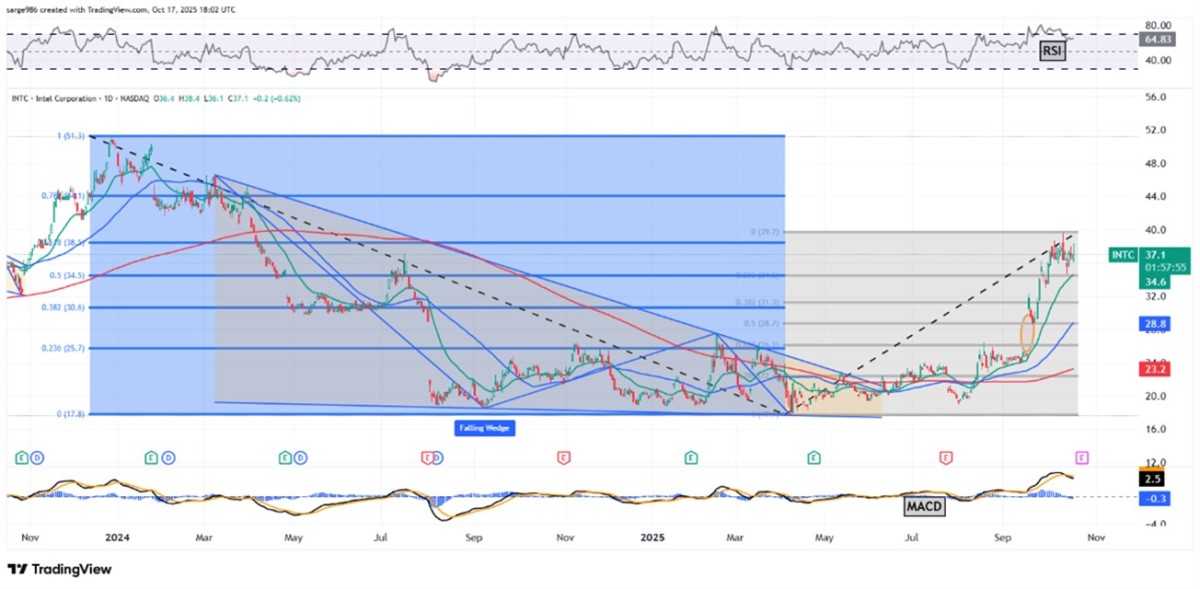1200x589 pixels.
Task: Select the green earnings marker below May 2025
Action: coord(812,455)
